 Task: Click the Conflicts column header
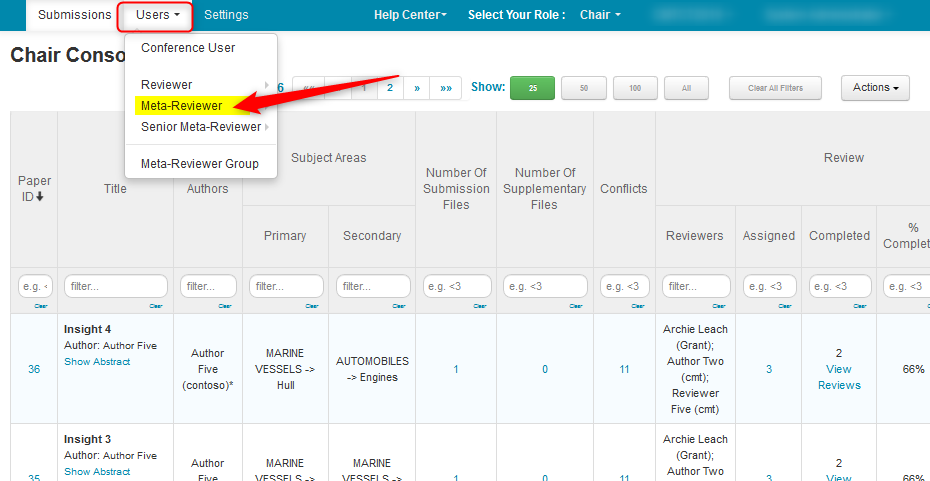pos(624,189)
